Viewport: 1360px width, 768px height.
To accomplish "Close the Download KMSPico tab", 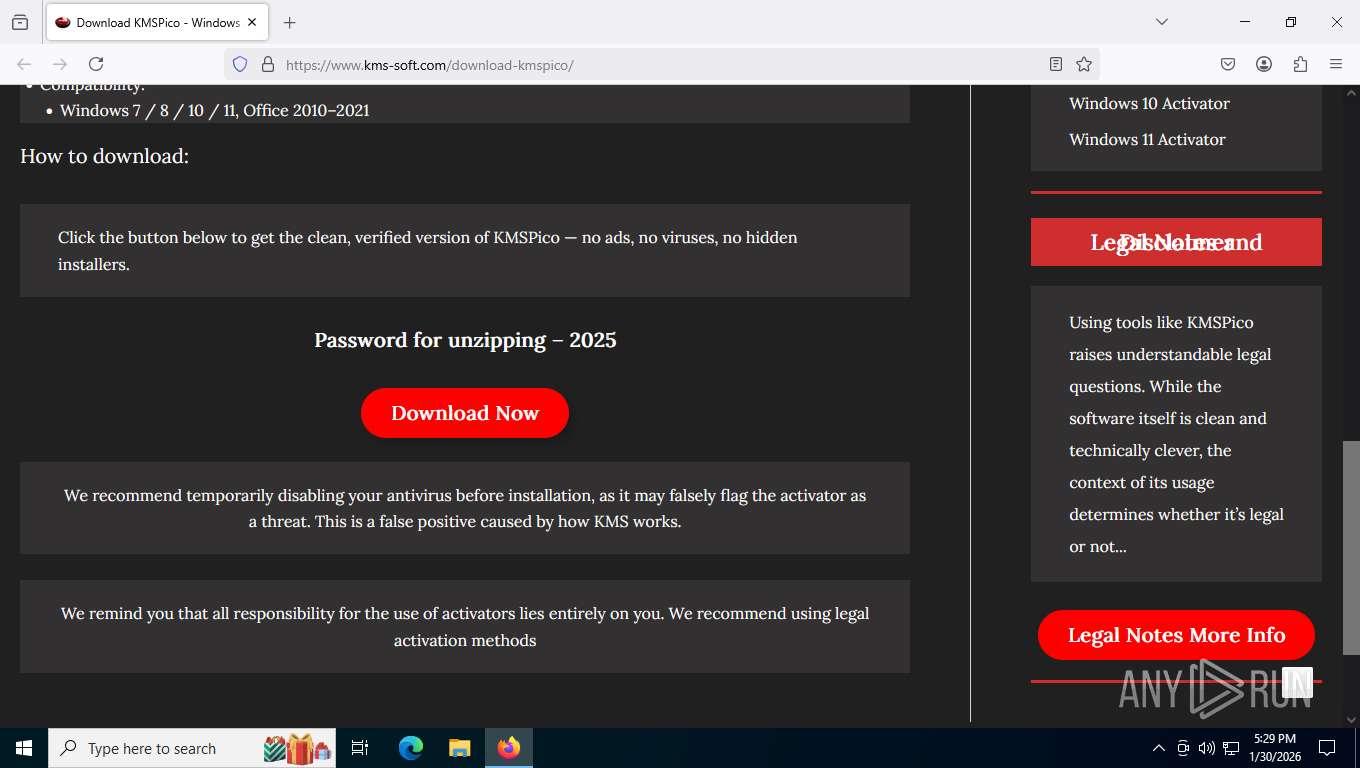I will pyautogui.click(x=252, y=22).
